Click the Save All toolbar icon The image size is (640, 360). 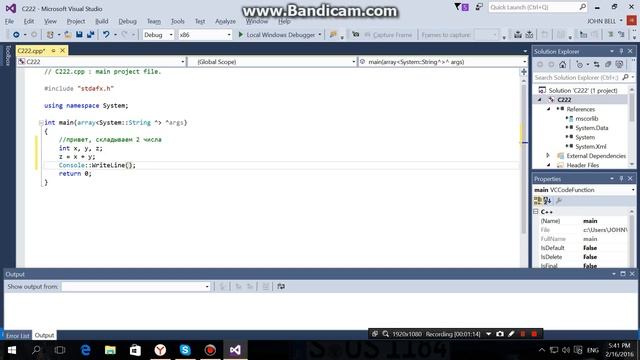pyautogui.click(x=90, y=35)
